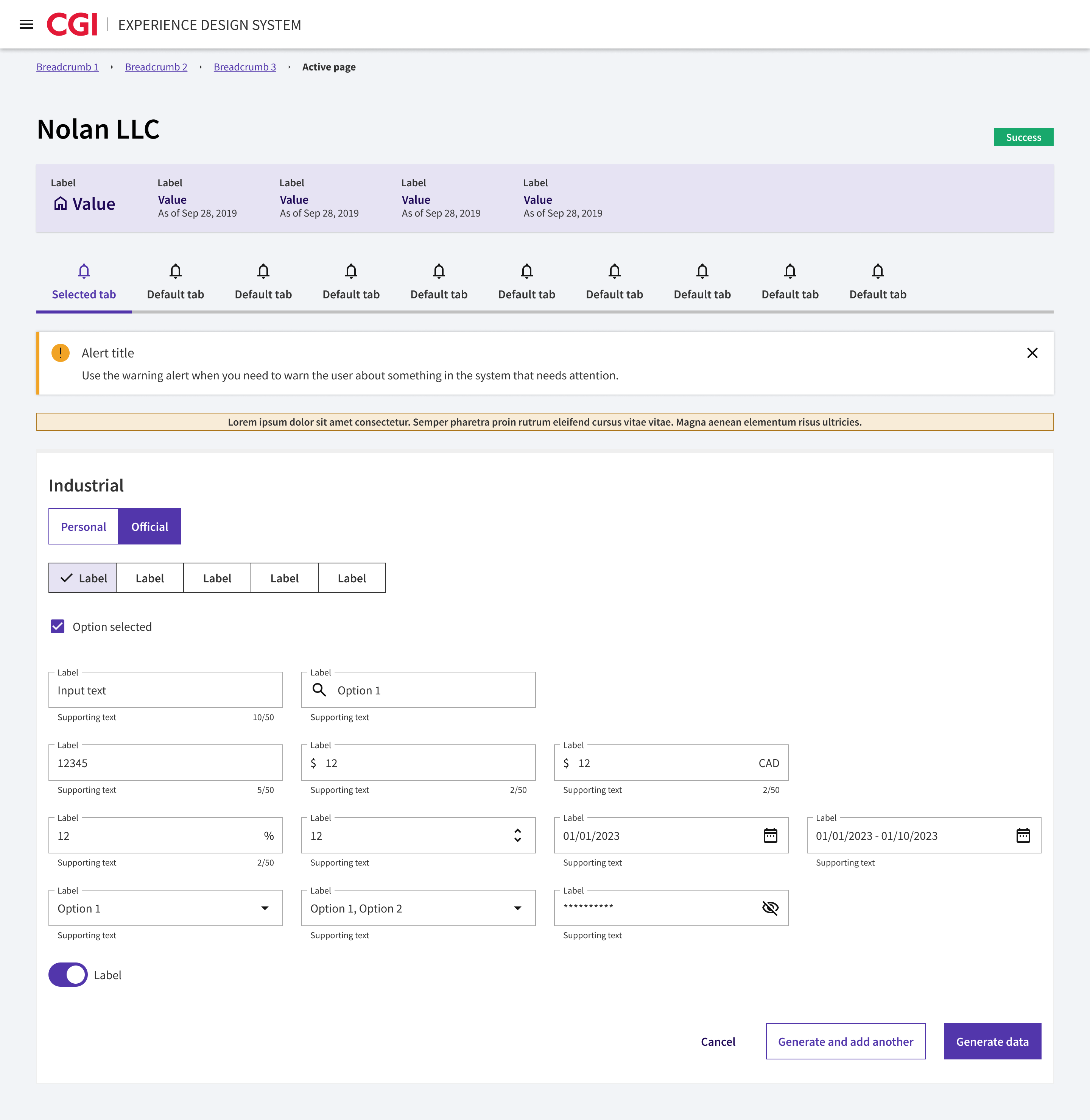
Task: Expand the Option 1 dropdown arrow
Action: pos(265,908)
